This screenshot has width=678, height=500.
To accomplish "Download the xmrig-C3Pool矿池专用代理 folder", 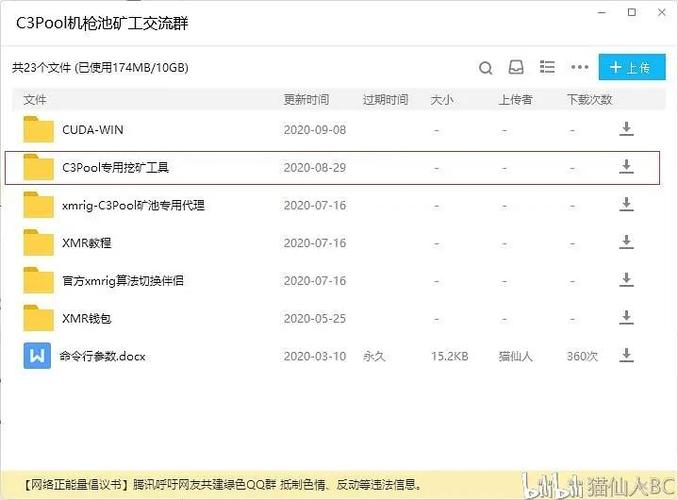I will point(626,204).
